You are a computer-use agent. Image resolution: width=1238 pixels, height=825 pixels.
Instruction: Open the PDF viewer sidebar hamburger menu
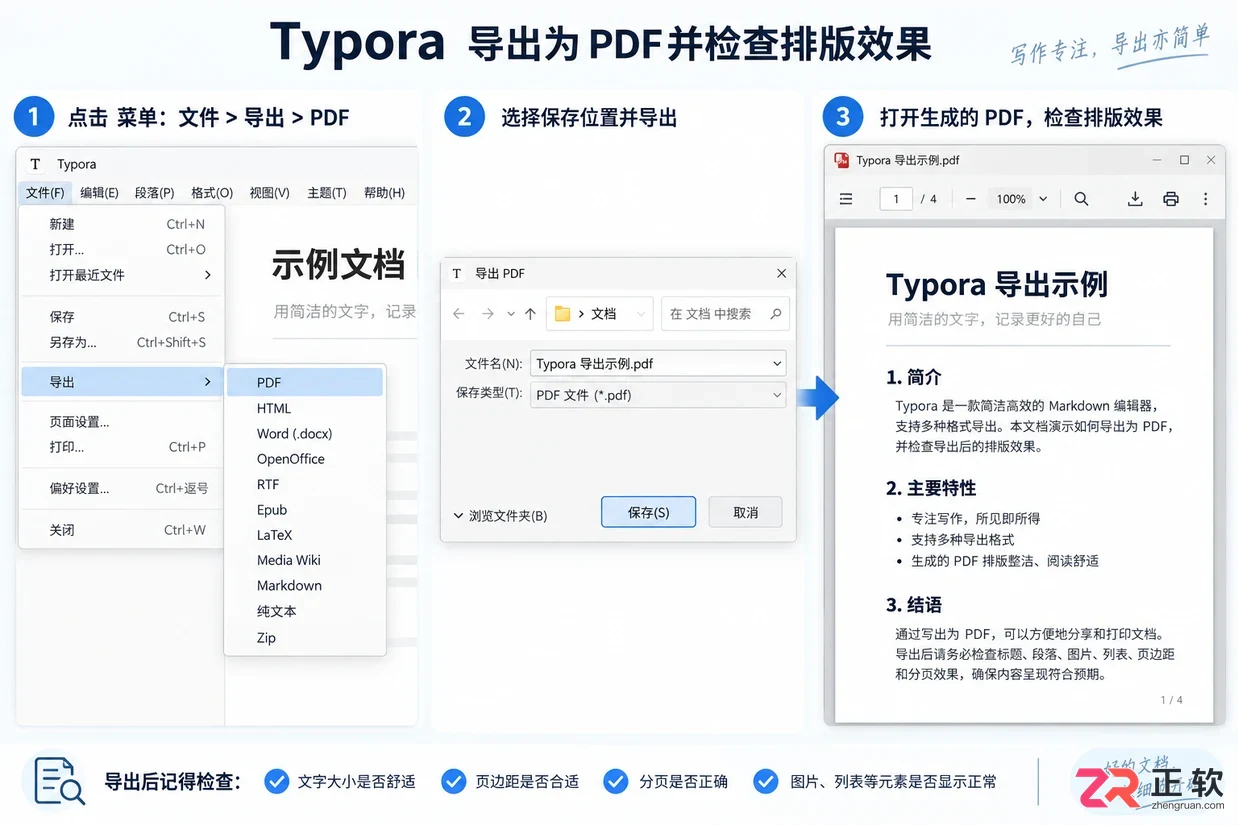point(846,199)
